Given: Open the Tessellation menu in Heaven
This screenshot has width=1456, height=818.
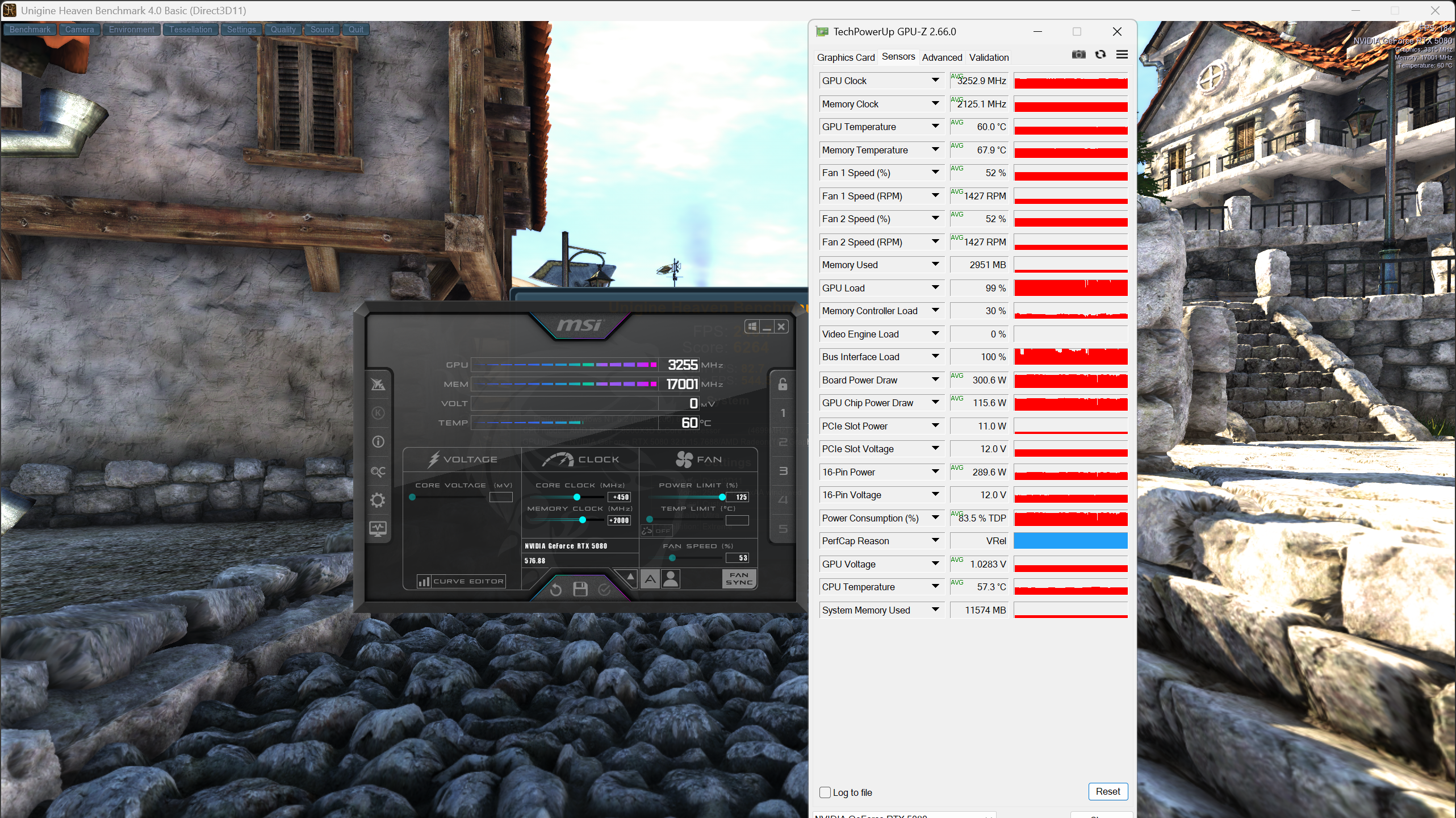Looking at the screenshot, I should (191, 30).
